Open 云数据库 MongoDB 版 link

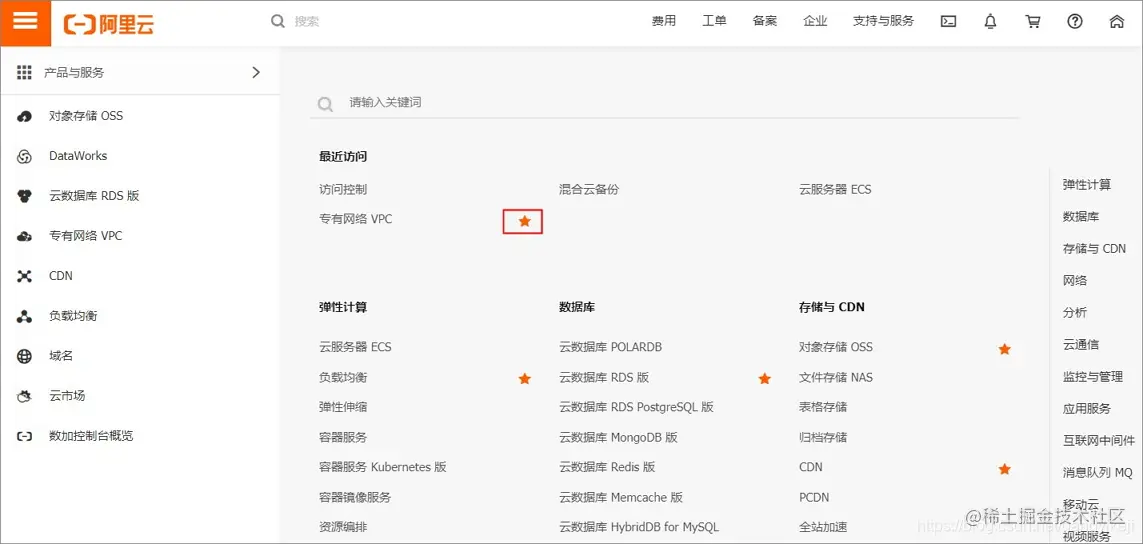618,438
